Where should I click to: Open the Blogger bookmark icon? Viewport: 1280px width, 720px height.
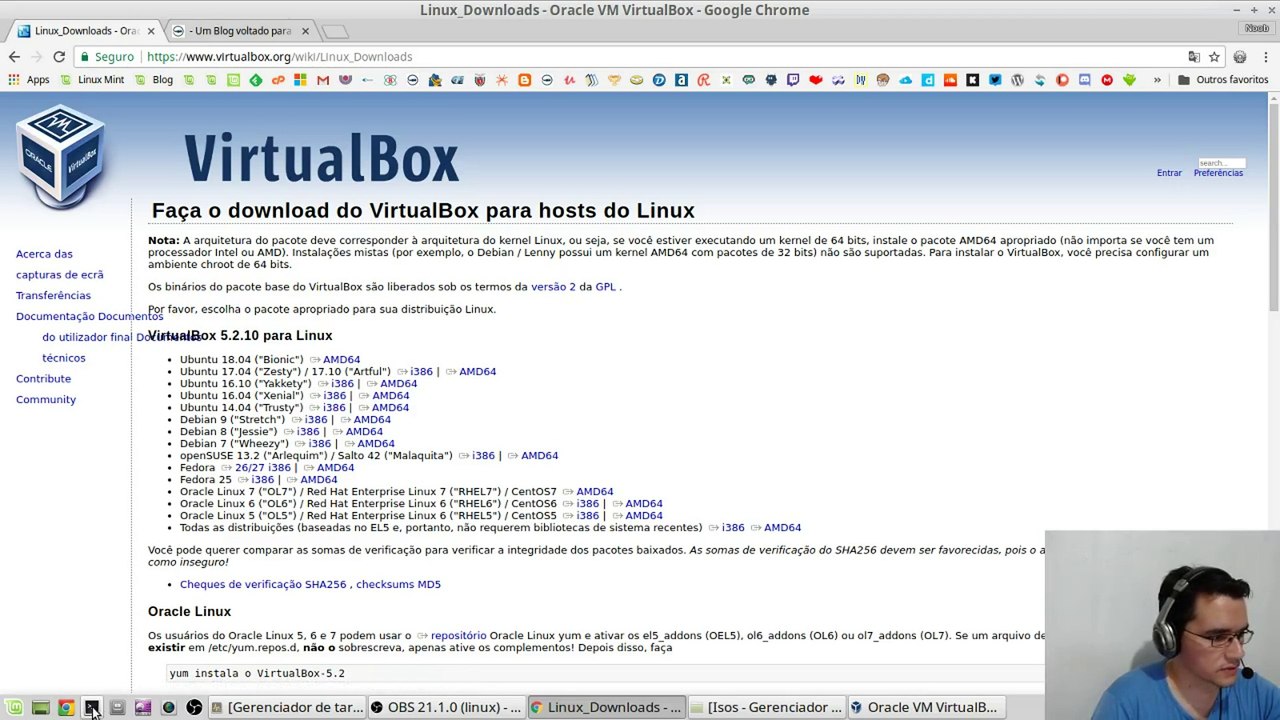tap(524, 80)
